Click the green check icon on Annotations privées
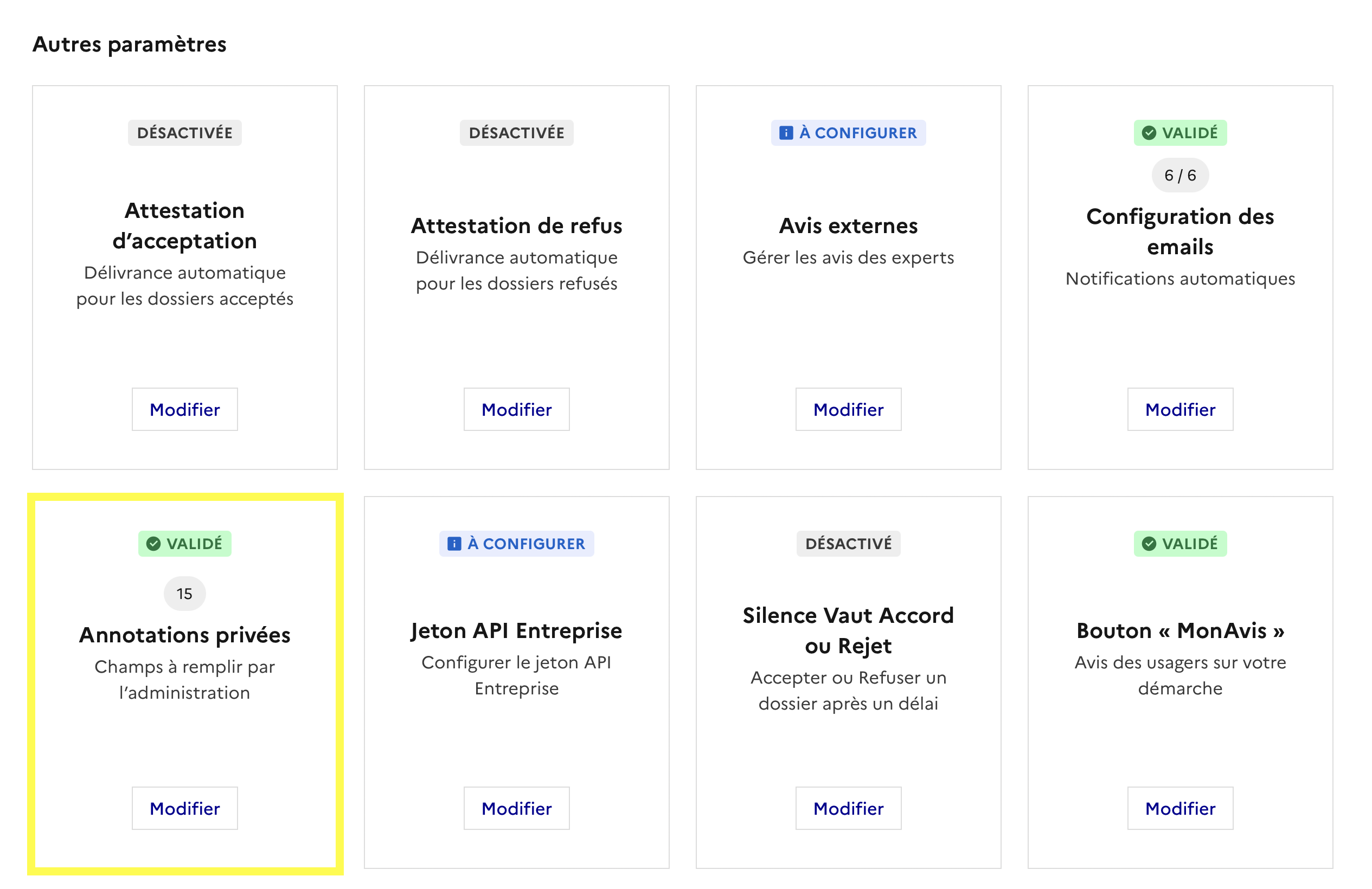The height and width of the screenshot is (889, 1372). coord(153,544)
